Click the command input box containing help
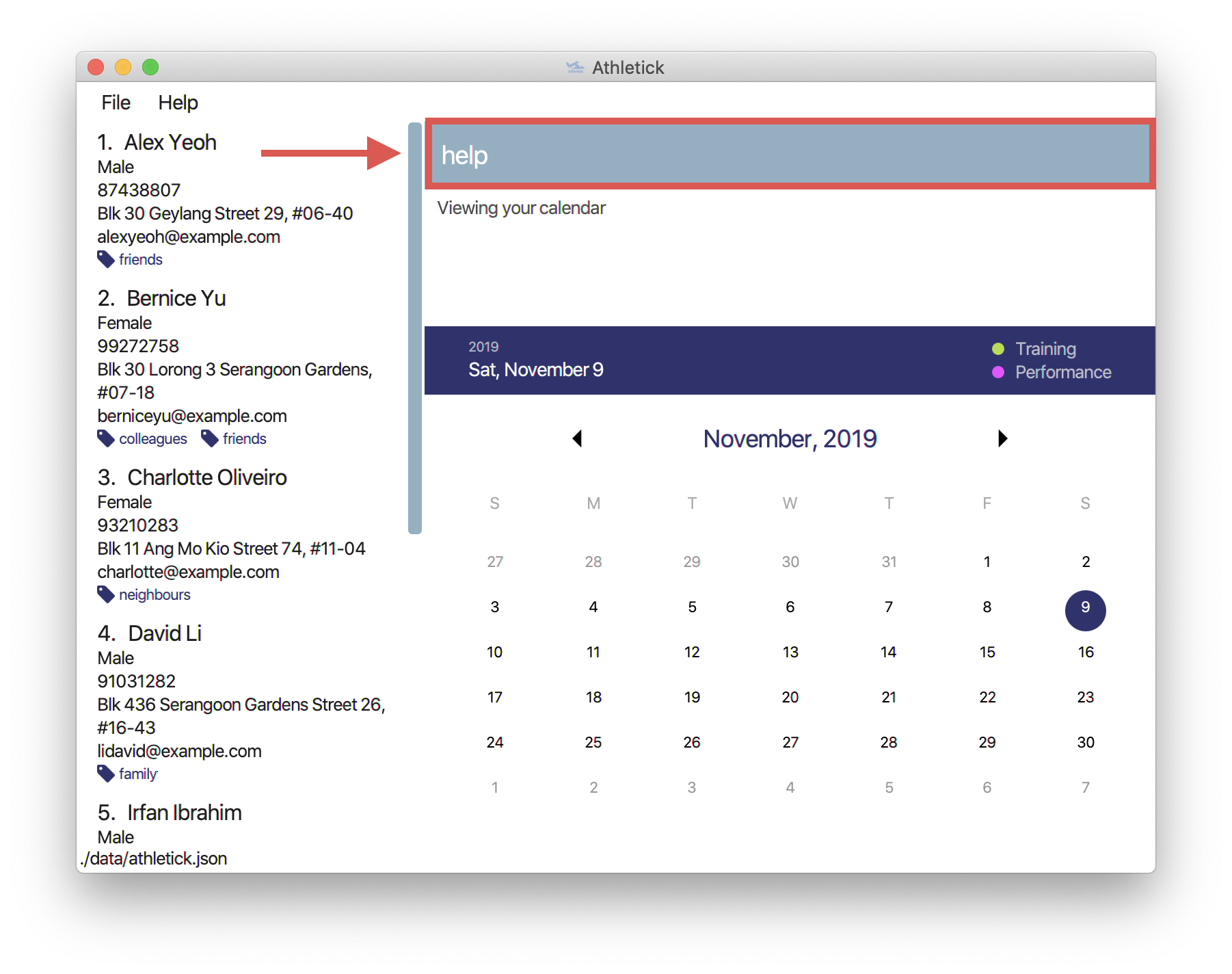The height and width of the screenshot is (974, 1232). pos(790,155)
